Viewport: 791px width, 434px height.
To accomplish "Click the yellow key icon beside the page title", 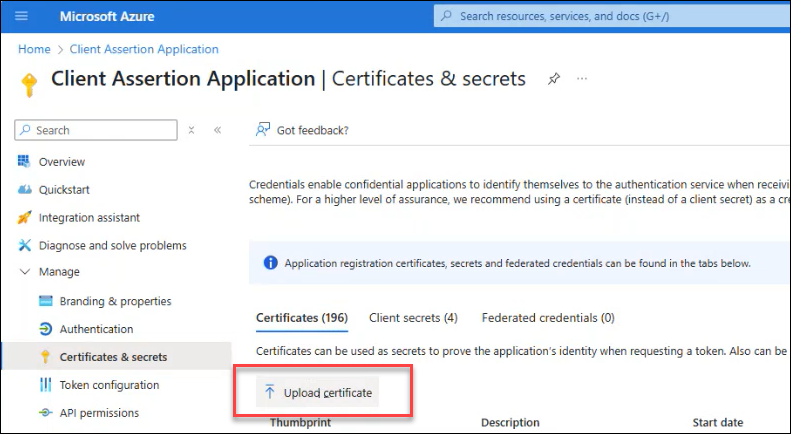I will coord(29,85).
